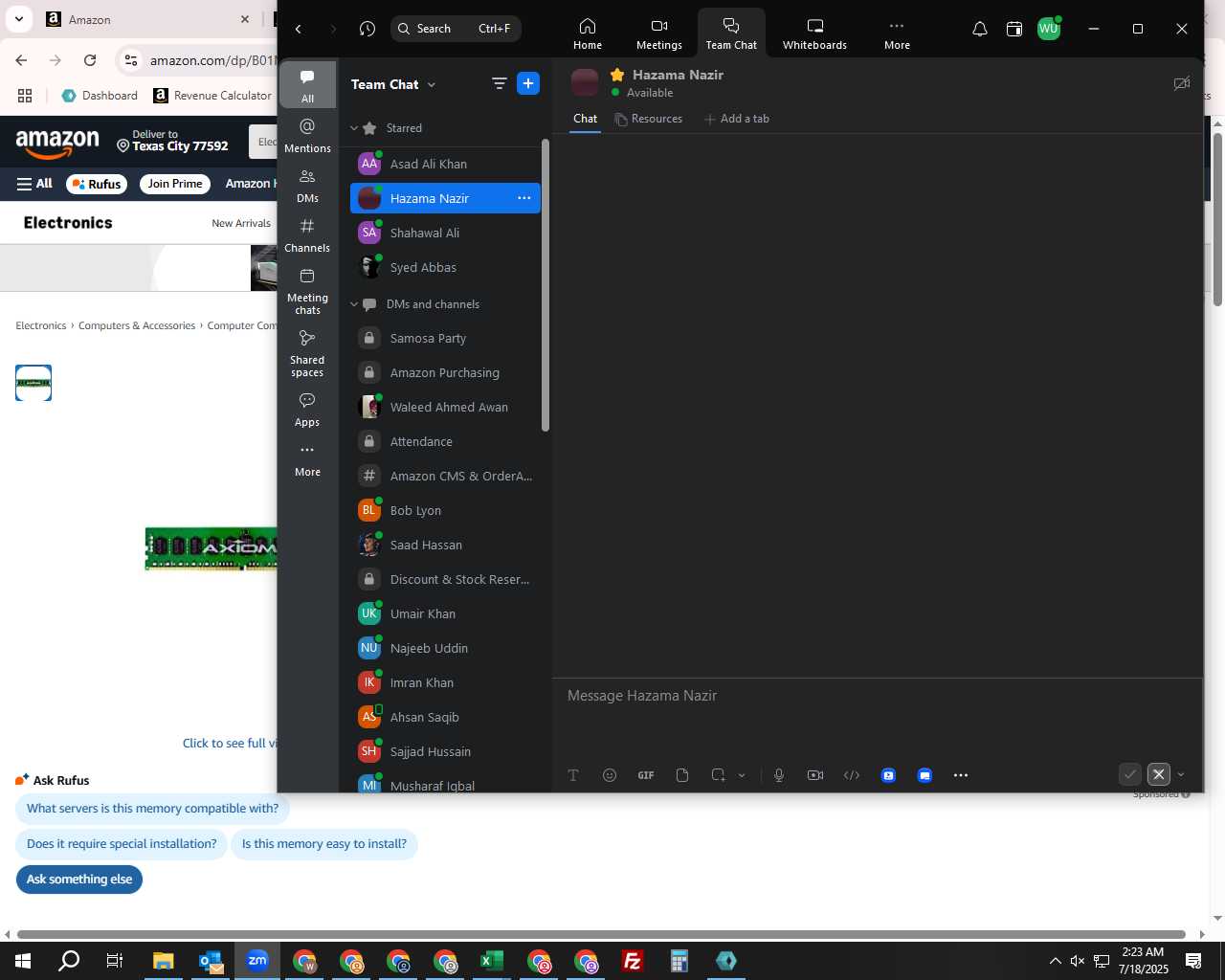Click Zoom Search box
Screen dimensions: 1225x980
[x=456, y=29]
